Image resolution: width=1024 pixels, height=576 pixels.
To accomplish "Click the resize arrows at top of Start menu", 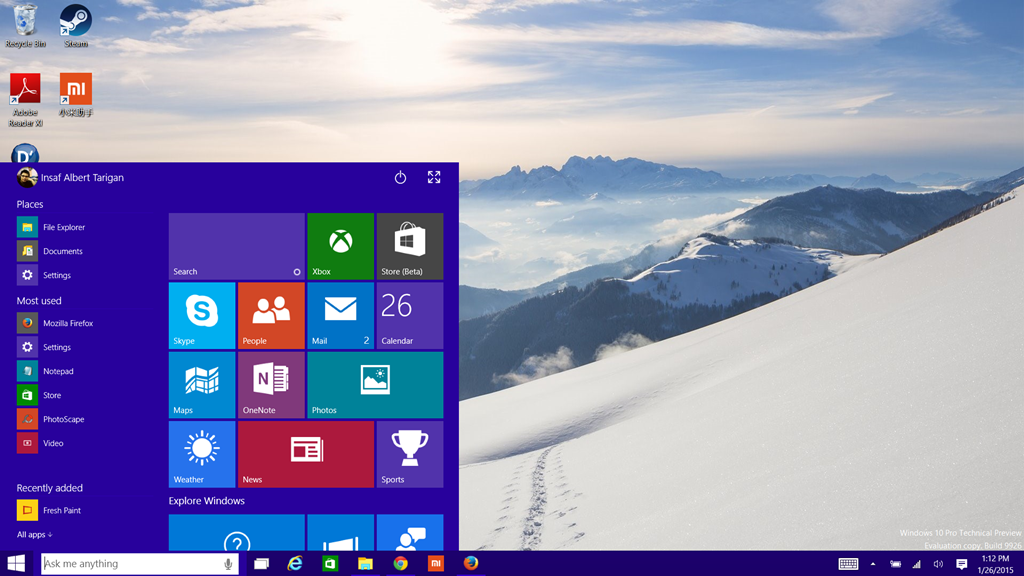I will point(434,177).
